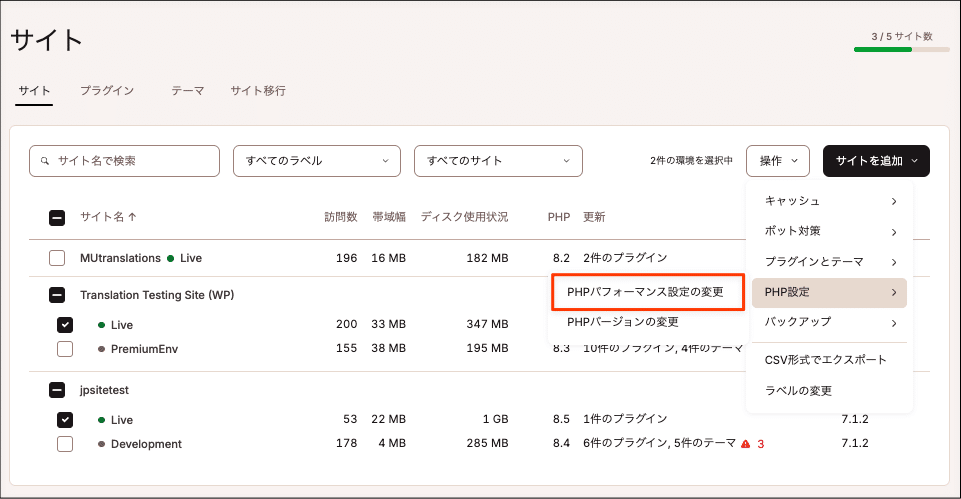The image size is (961, 499).
Task: Click 1件のプラグイン in jpsitetest Live row
Action: [625, 419]
